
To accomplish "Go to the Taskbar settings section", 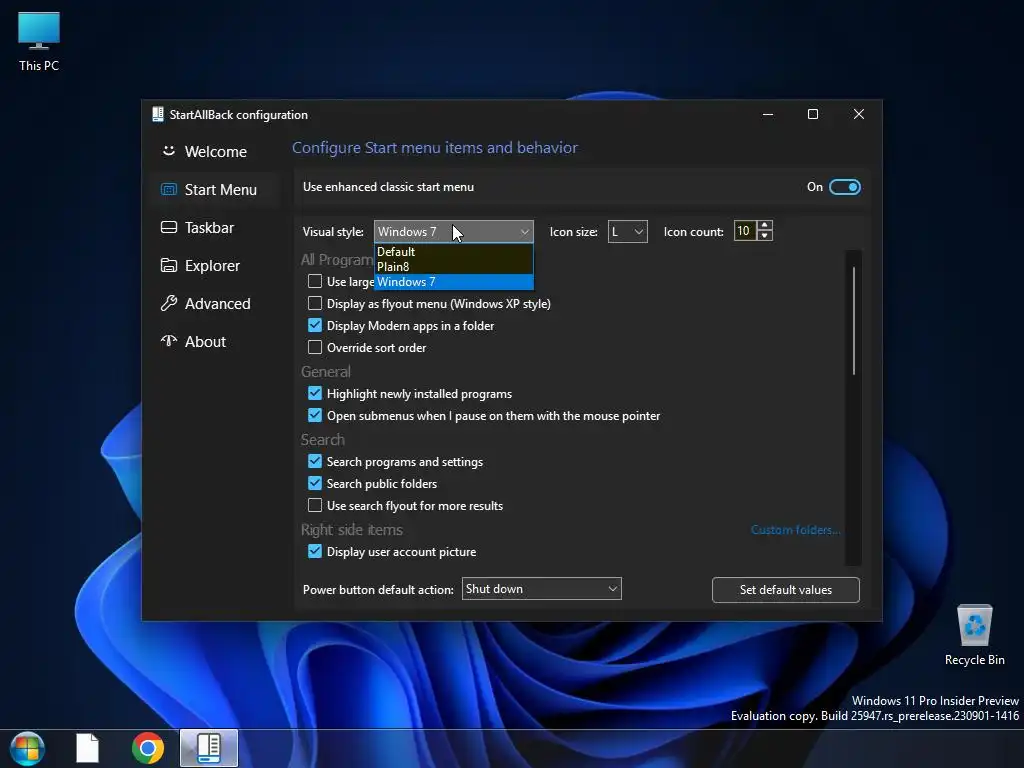I will coord(216,227).
